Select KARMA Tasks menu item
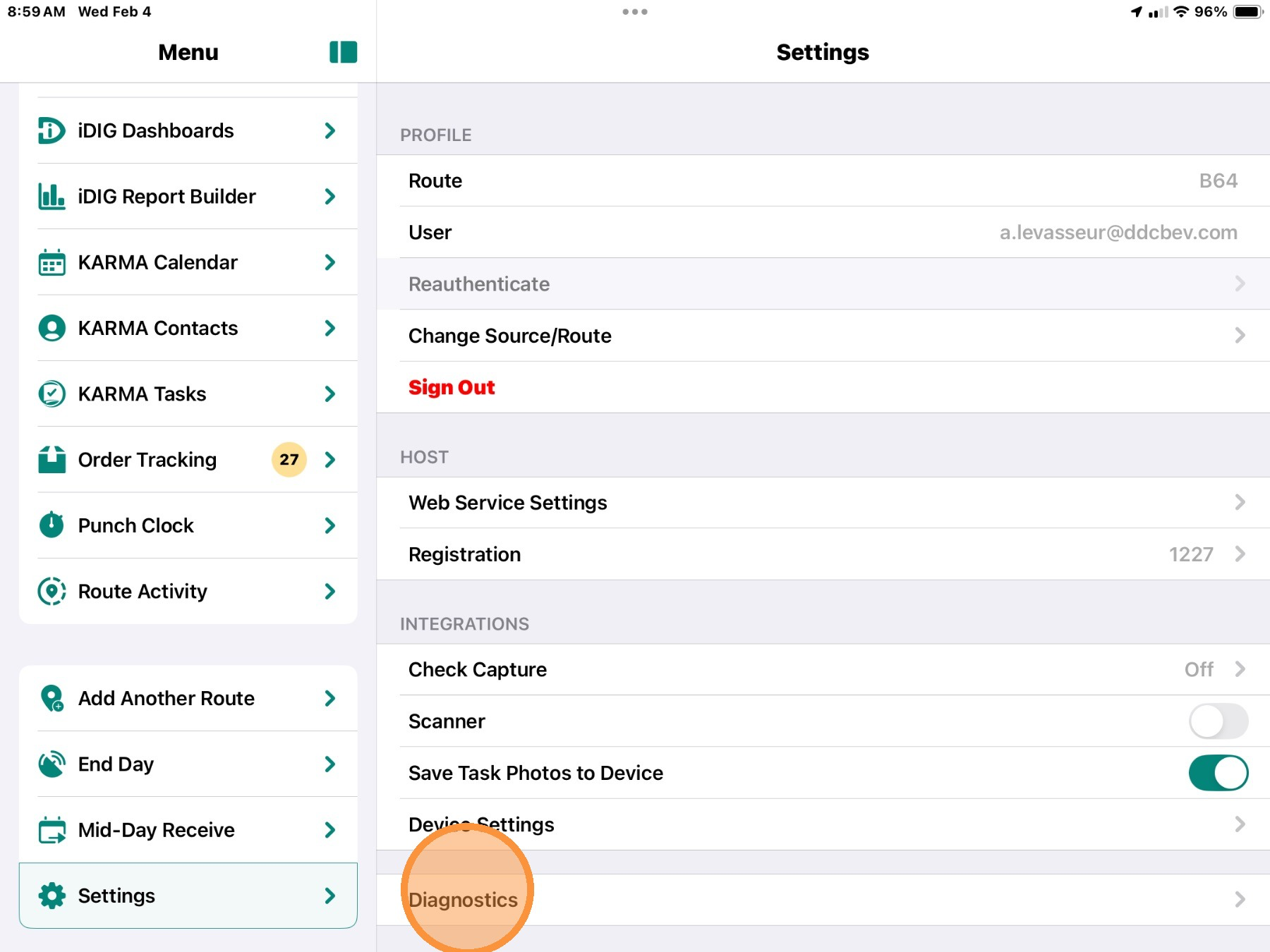This screenshot has width=1270, height=952. tap(188, 393)
